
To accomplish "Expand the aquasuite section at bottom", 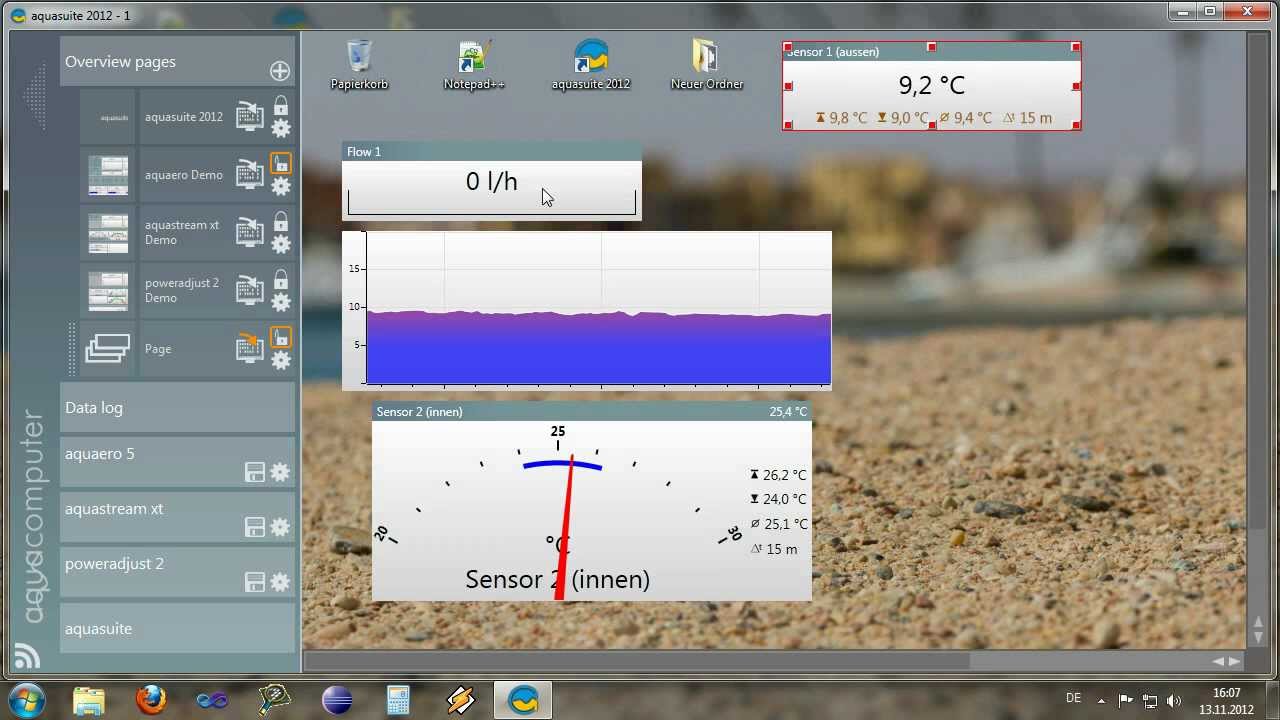I will point(178,628).
